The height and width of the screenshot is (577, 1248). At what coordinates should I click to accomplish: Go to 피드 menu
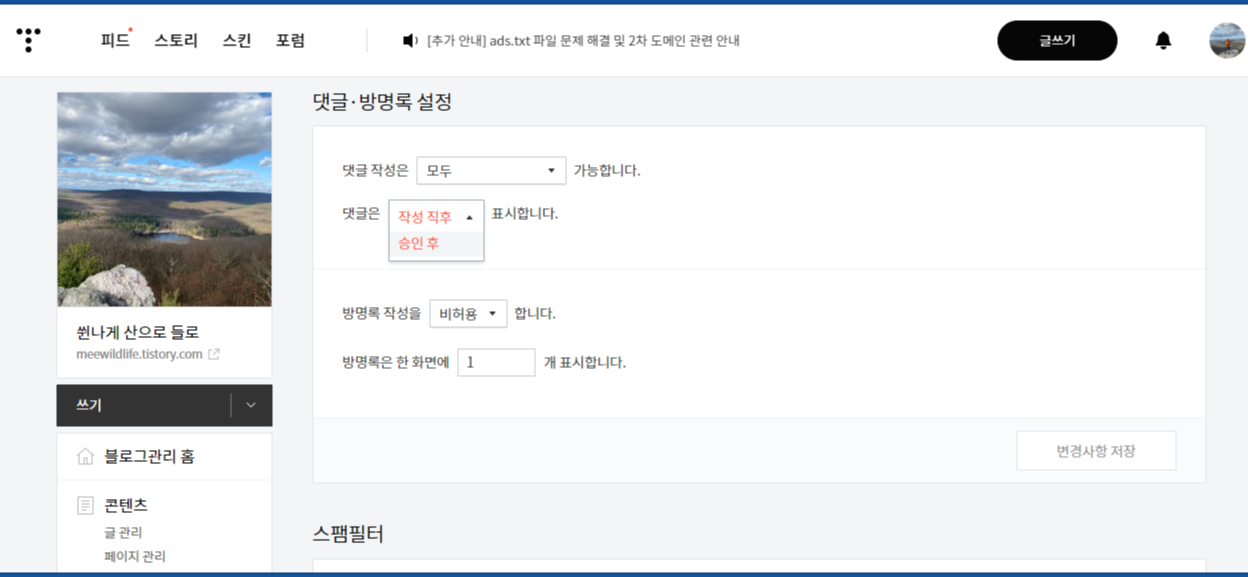(x=115, y=41)
